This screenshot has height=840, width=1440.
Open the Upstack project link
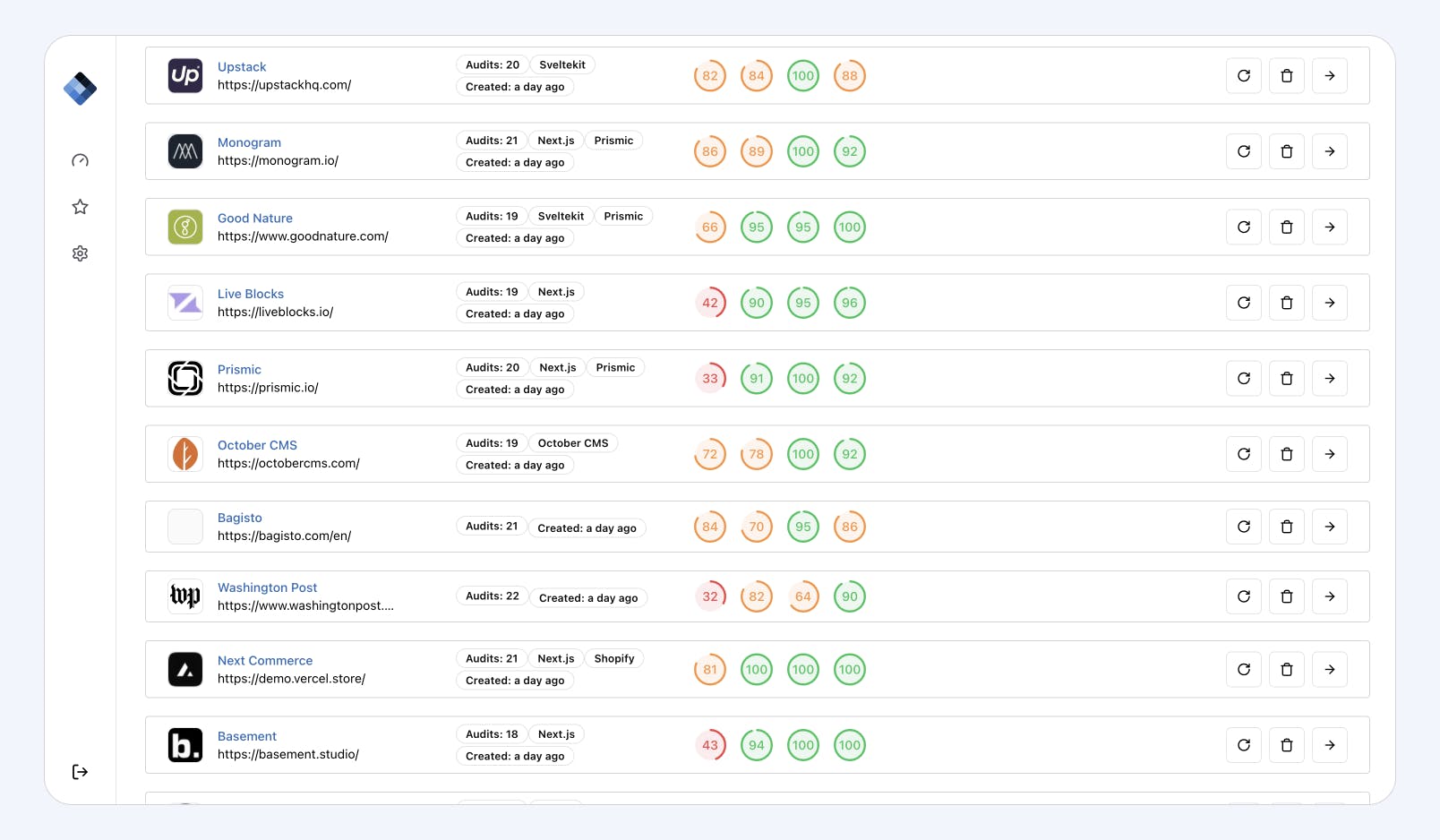[242, 66]
